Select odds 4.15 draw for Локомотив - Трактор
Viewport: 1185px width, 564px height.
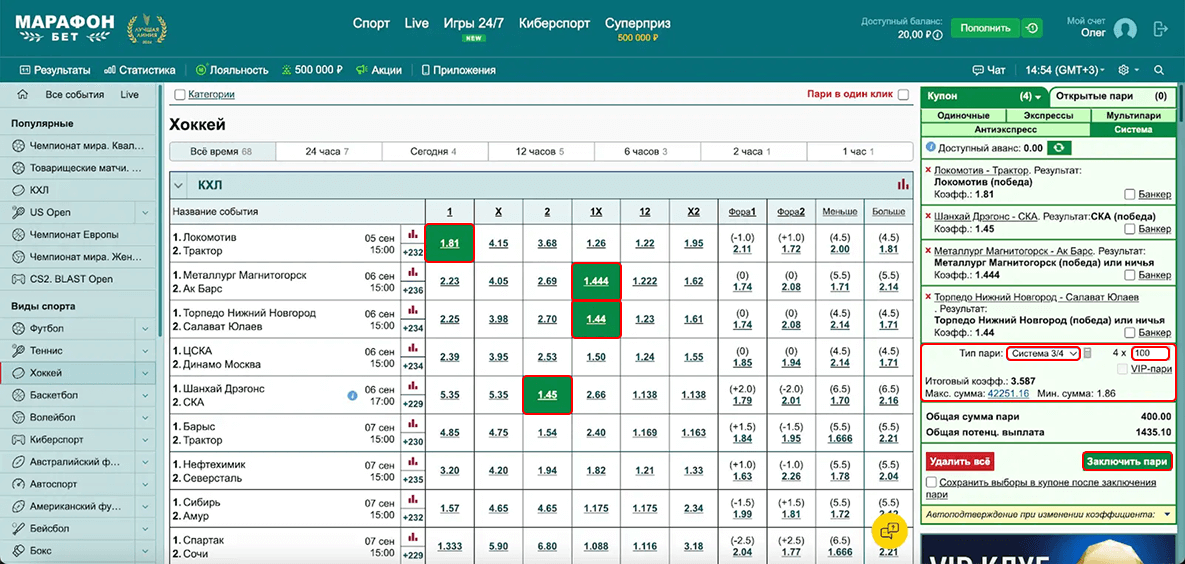click(x=499, y=243)
